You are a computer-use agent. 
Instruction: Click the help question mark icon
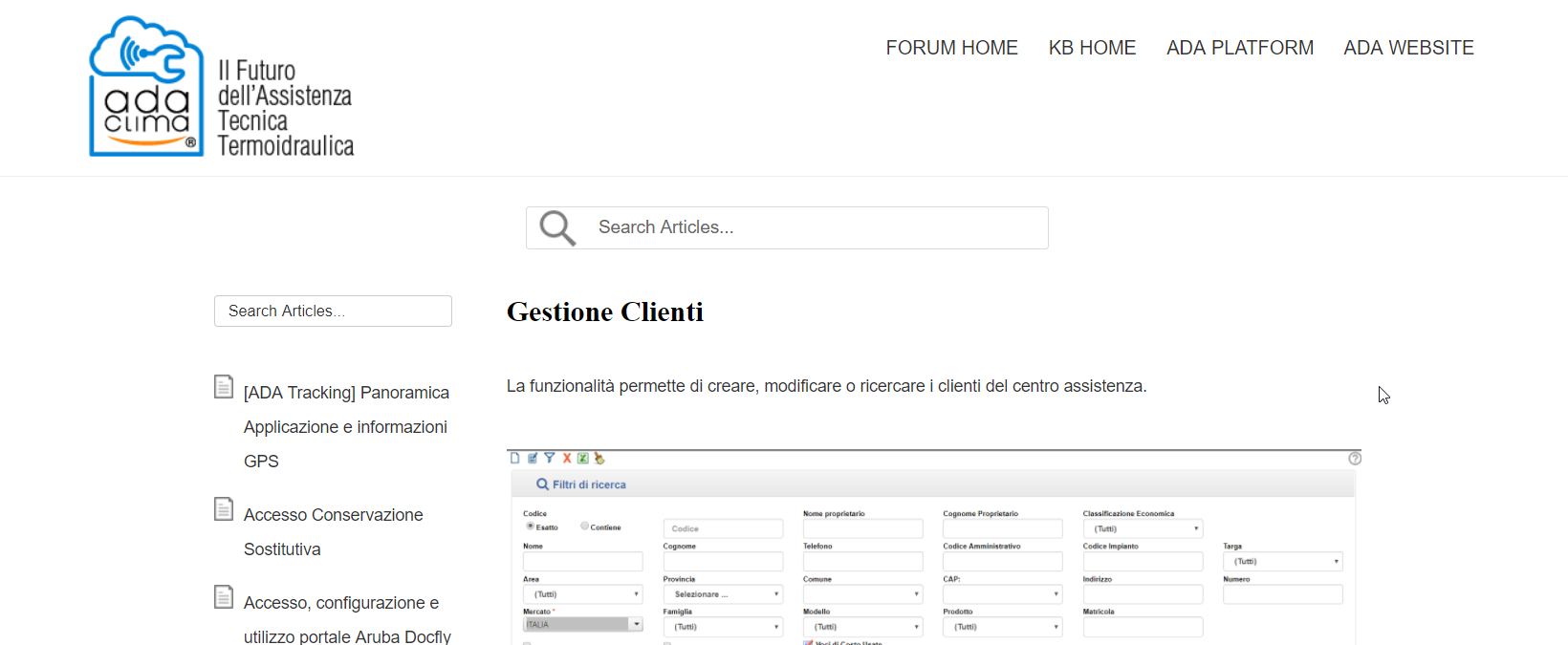point(1355,459)
